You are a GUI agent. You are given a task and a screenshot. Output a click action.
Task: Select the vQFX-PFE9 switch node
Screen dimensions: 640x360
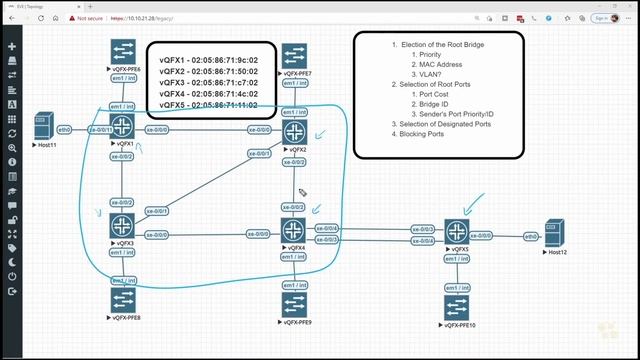(294, 305)
